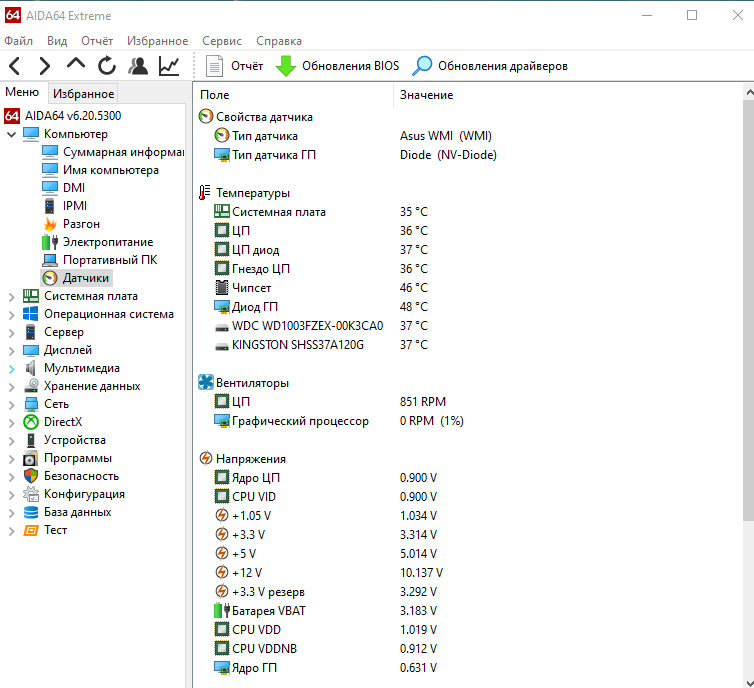Select Электропитание tree item

[108, 242]
